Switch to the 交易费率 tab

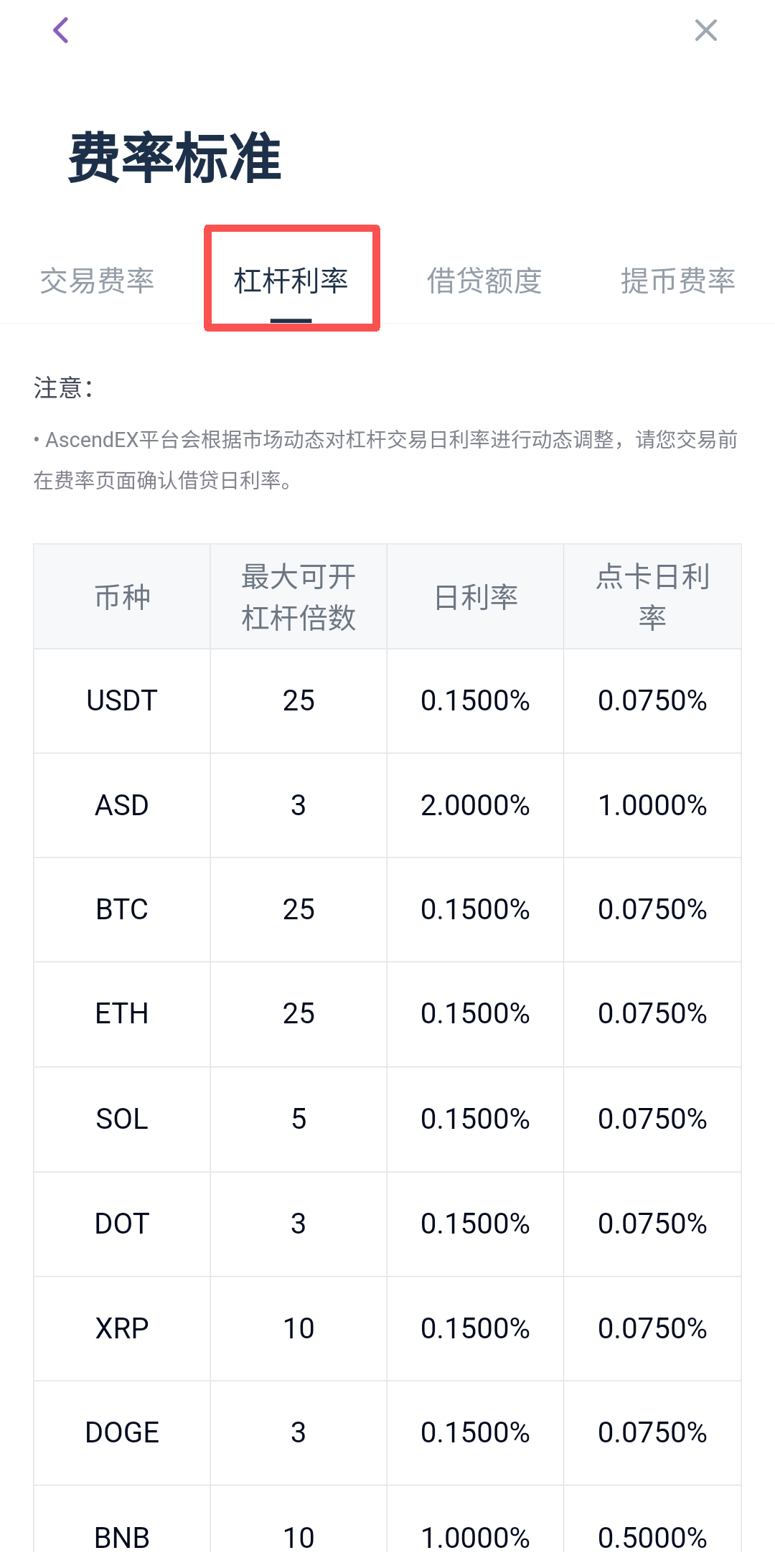pyautogui.click(x=97, y=281)
